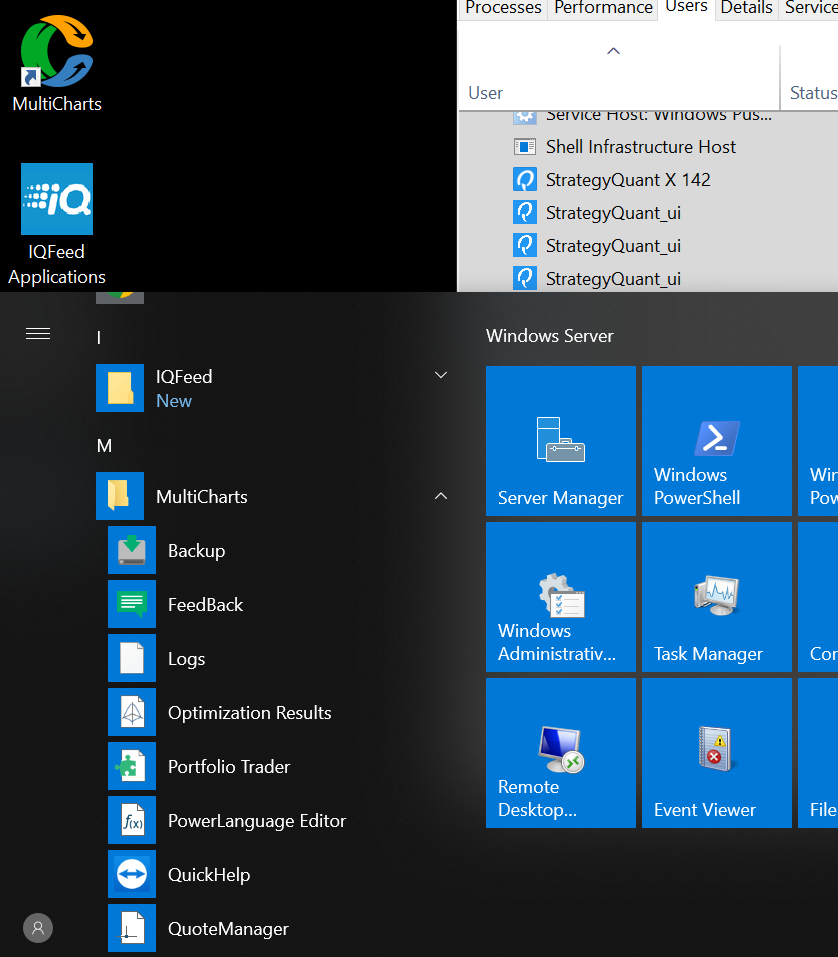Launch the Backup icon under MultiCharts
838x957 pixels.
(x=132, y=550)
